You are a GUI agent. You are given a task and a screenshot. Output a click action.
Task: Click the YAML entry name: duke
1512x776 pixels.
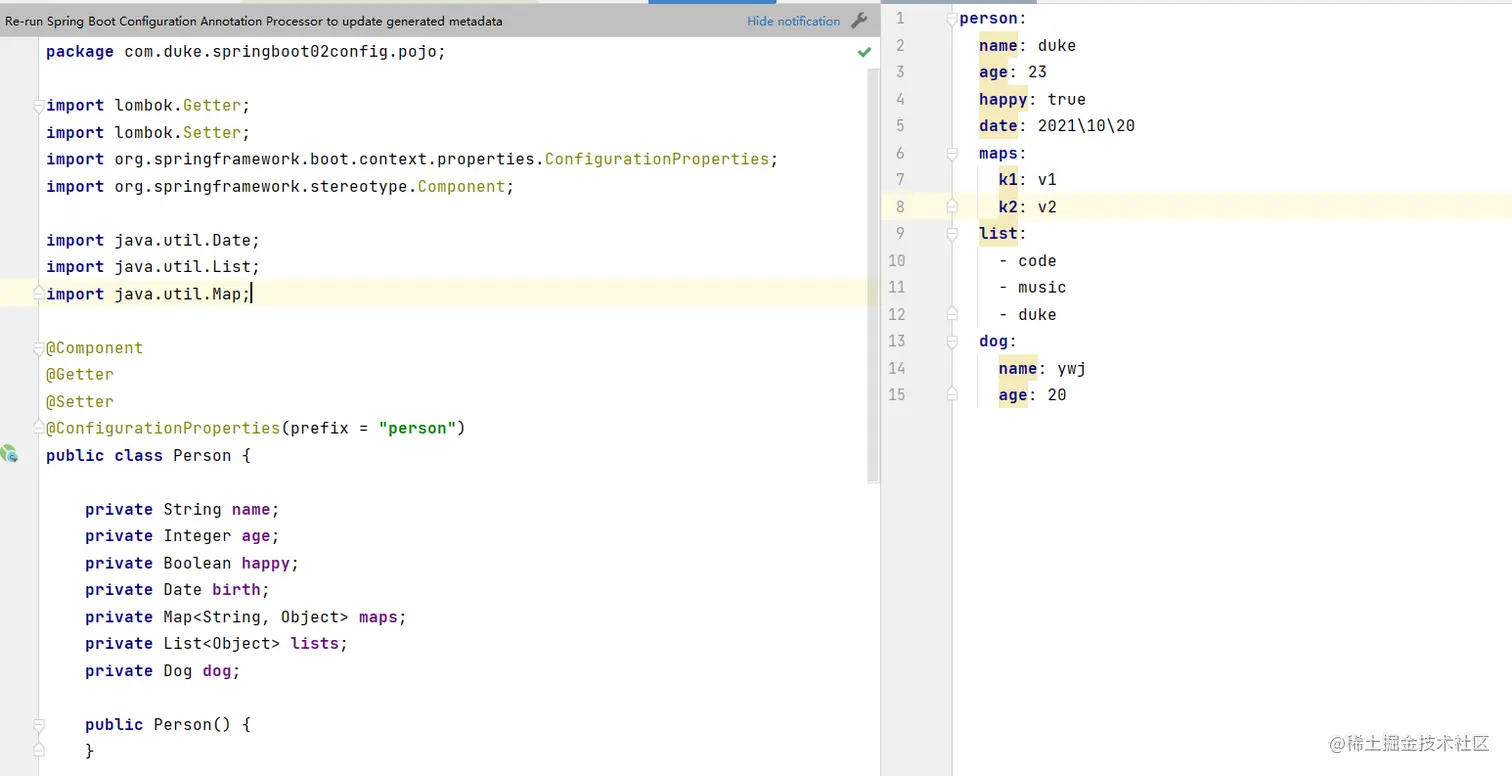pyautogui.click(x=1028, y=45)
